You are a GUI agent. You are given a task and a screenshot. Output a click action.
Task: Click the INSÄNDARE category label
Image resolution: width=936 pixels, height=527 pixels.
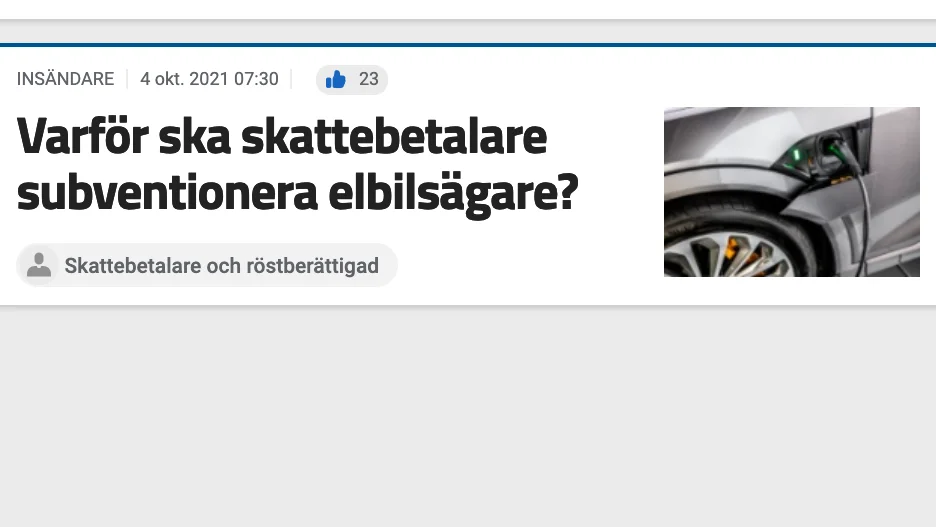point(65,79)
